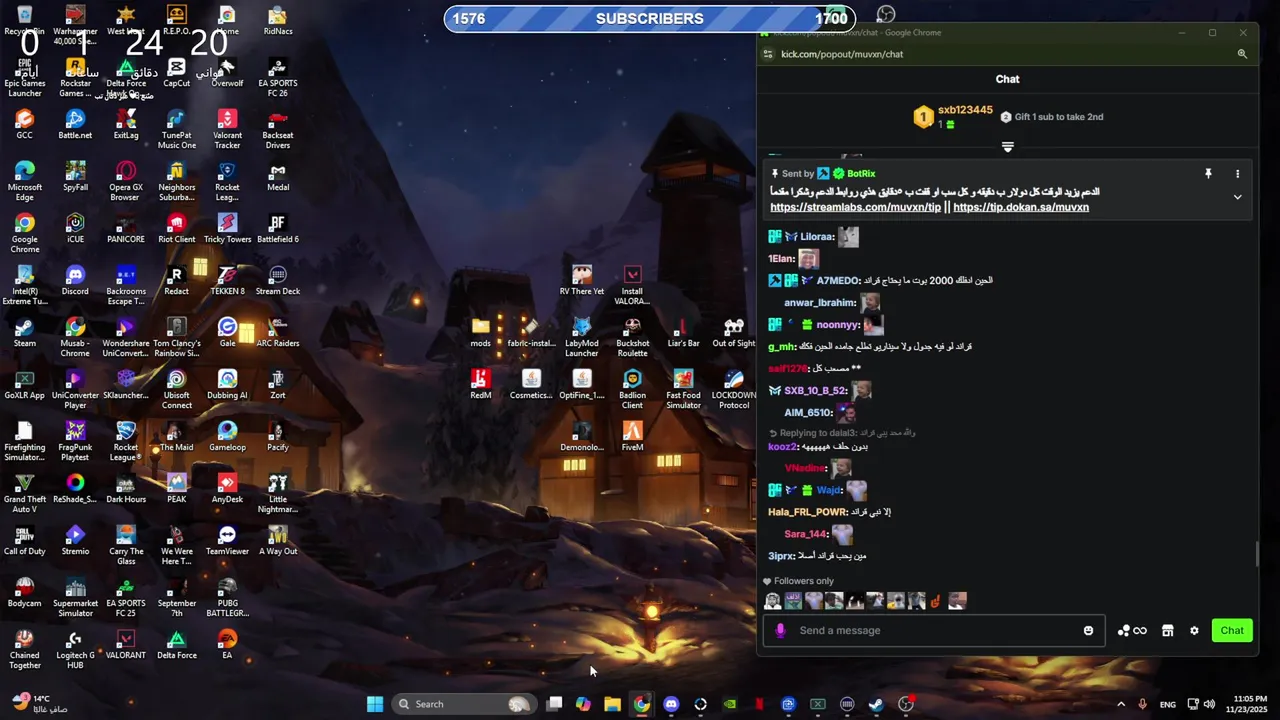Launch the TEKKEN 8 desktop shortcut
This screenshot has height=720, width=1280.
click(227, 280)
